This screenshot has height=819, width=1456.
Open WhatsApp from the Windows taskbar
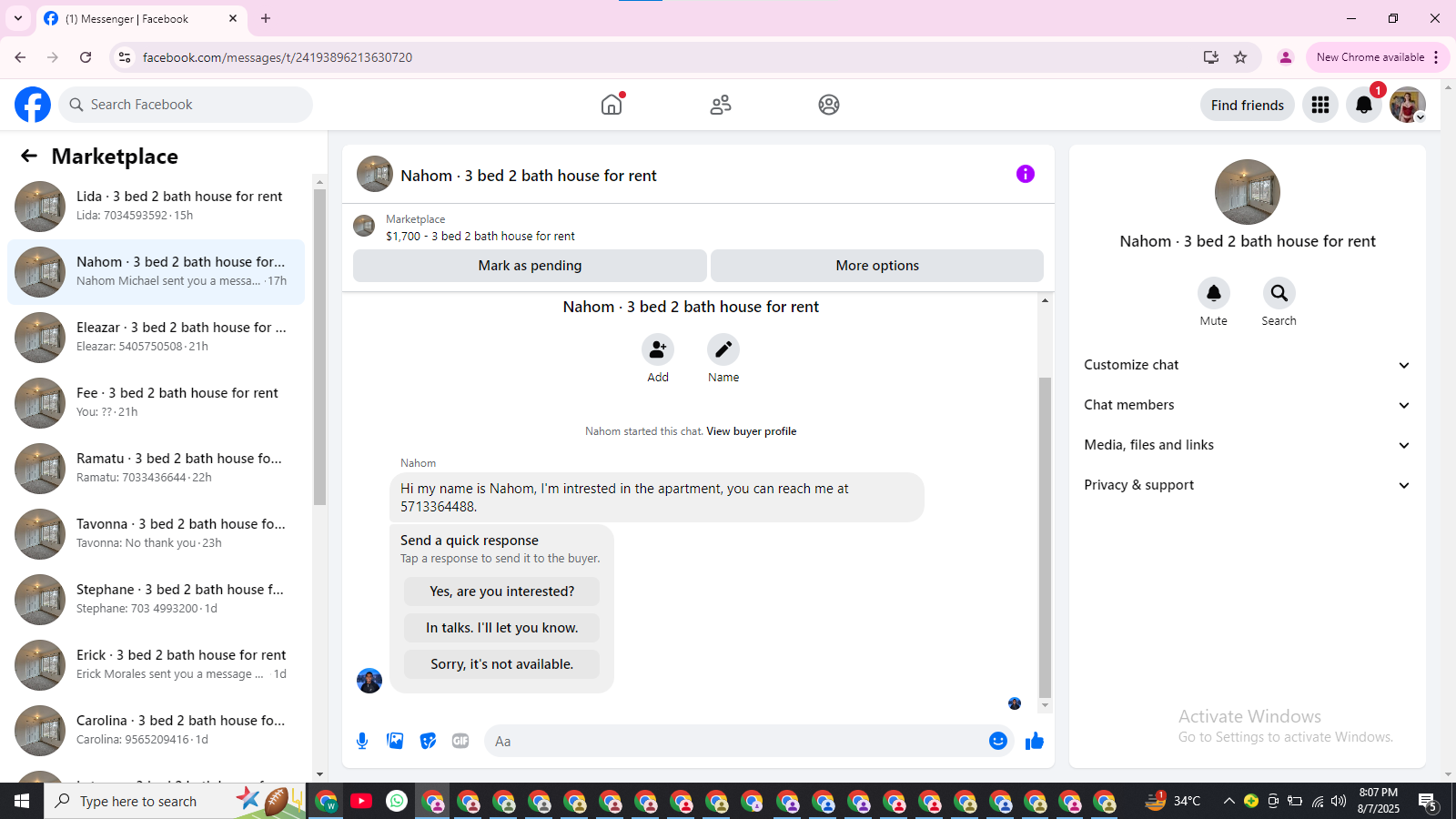397,801
